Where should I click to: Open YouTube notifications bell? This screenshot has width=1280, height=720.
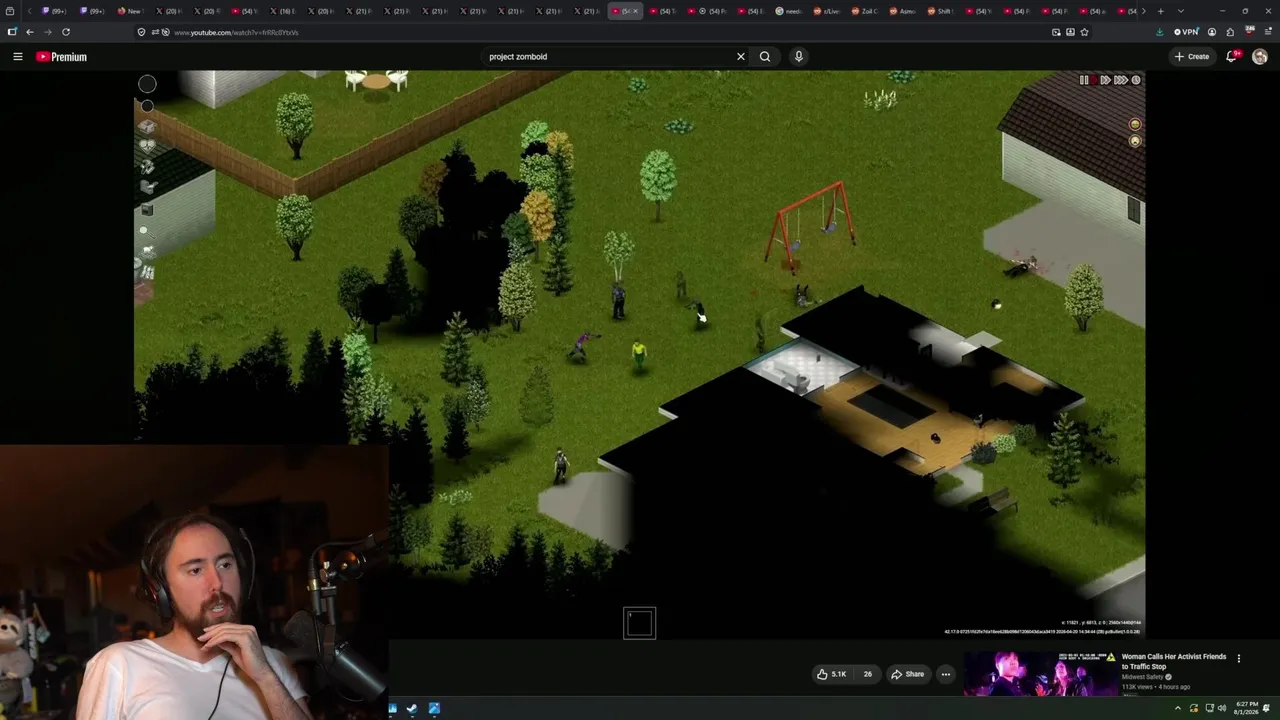(1232, 57)
